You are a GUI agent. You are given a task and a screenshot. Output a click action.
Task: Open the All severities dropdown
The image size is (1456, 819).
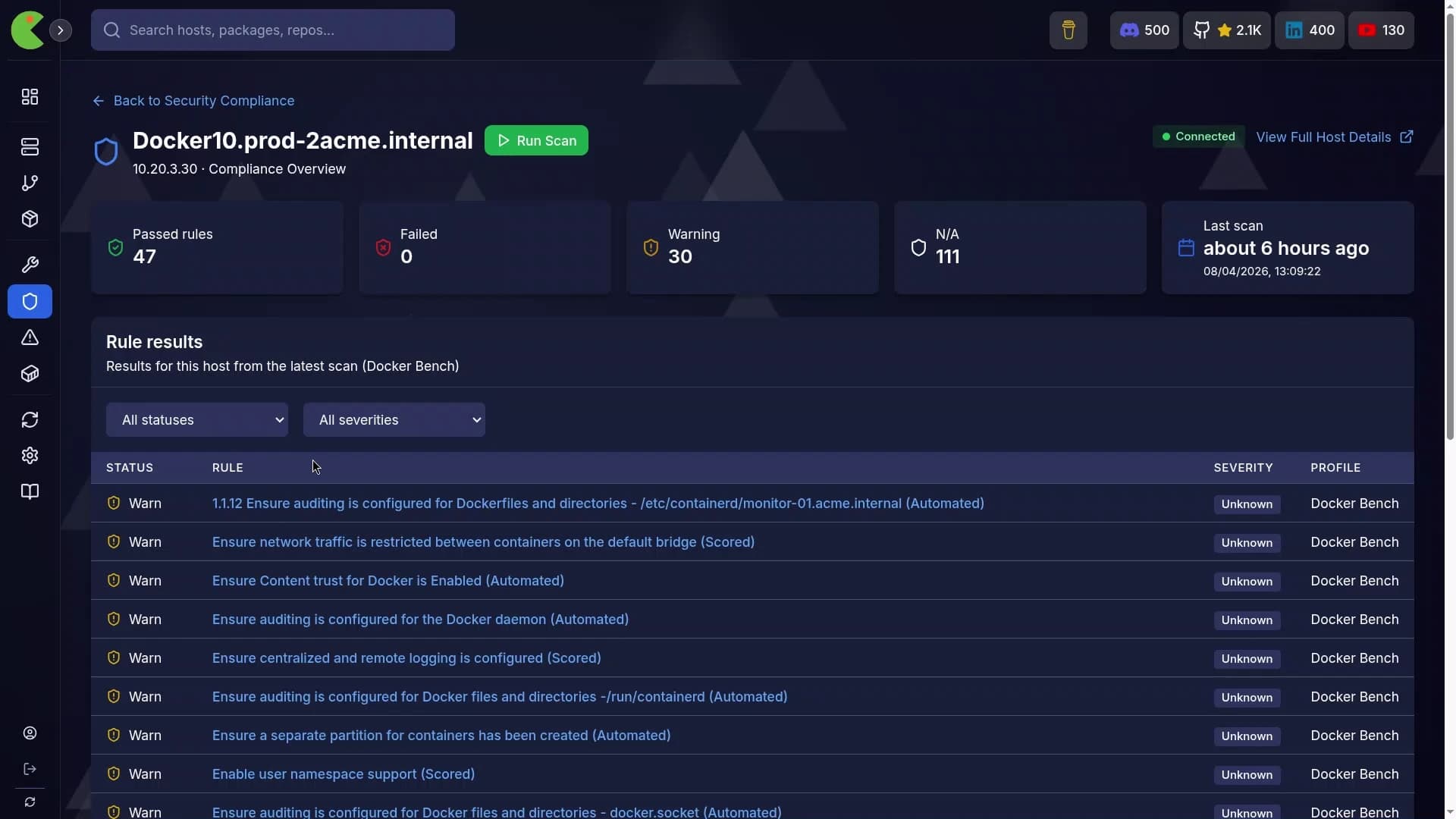pos(394,420)
